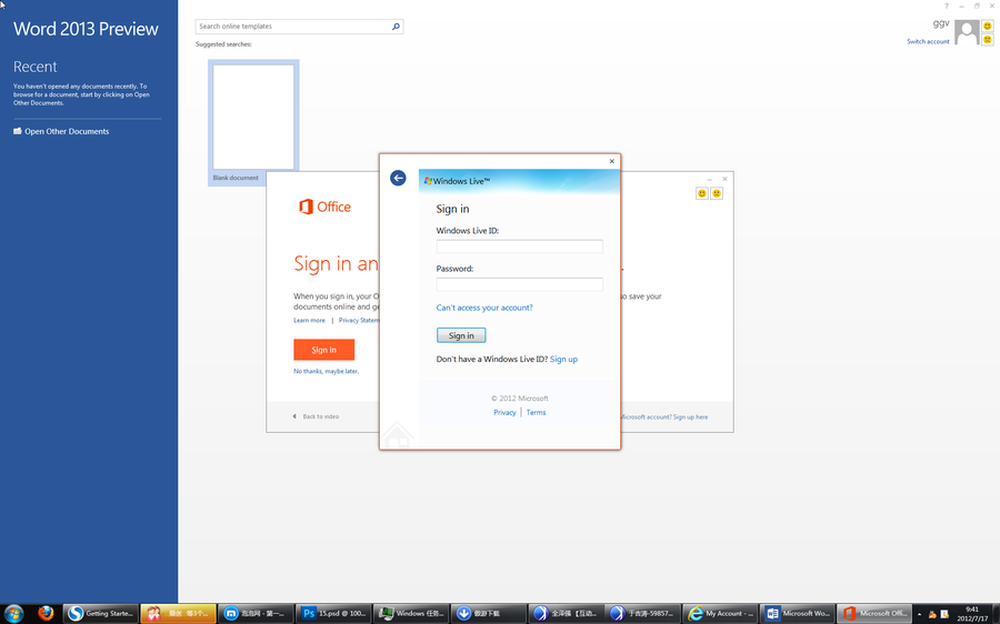Click the orange Sign in button in Office window
1000x624 pixels.
pos(324,350)
